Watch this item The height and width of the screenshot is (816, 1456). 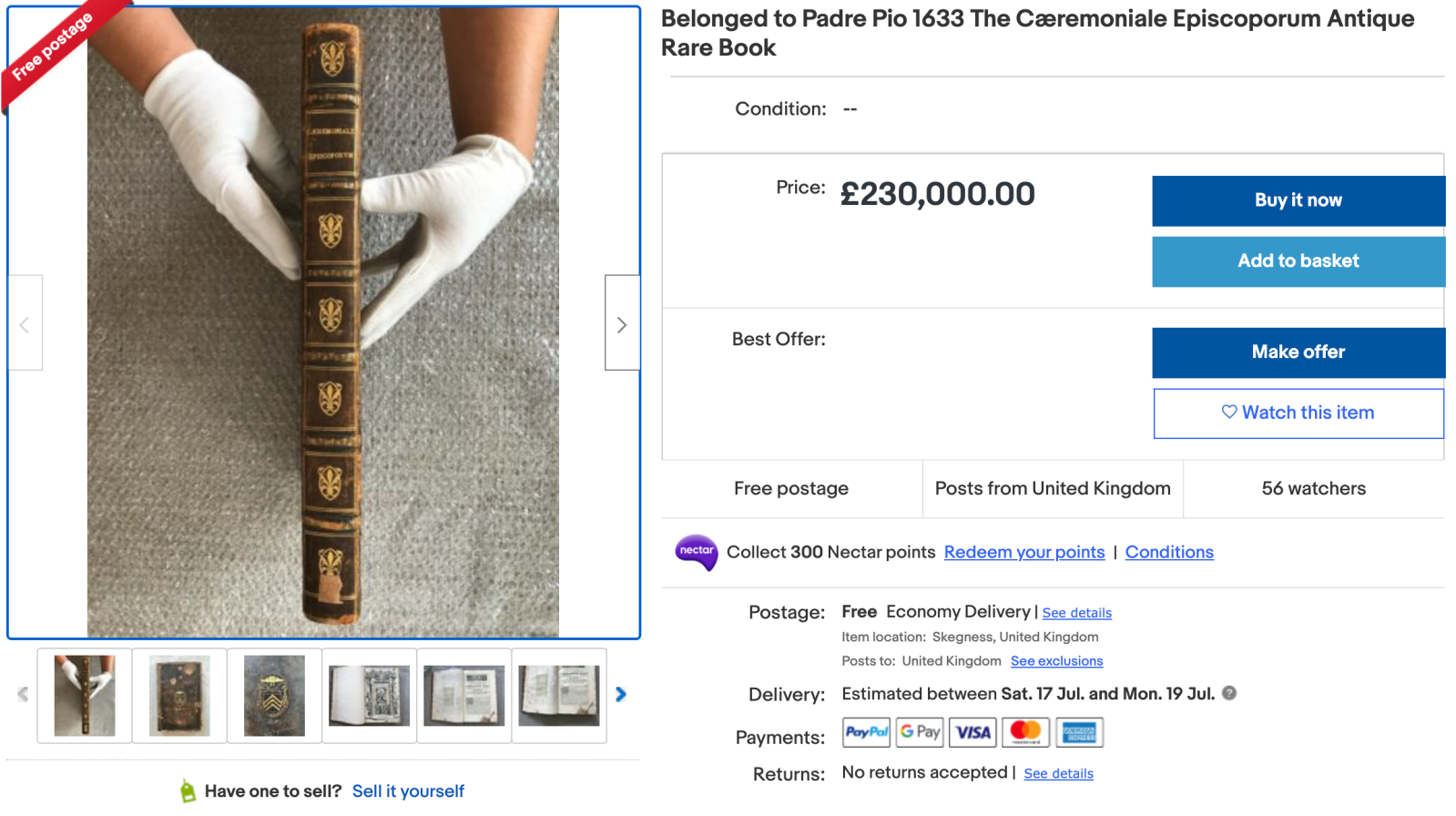(1298, 413)
